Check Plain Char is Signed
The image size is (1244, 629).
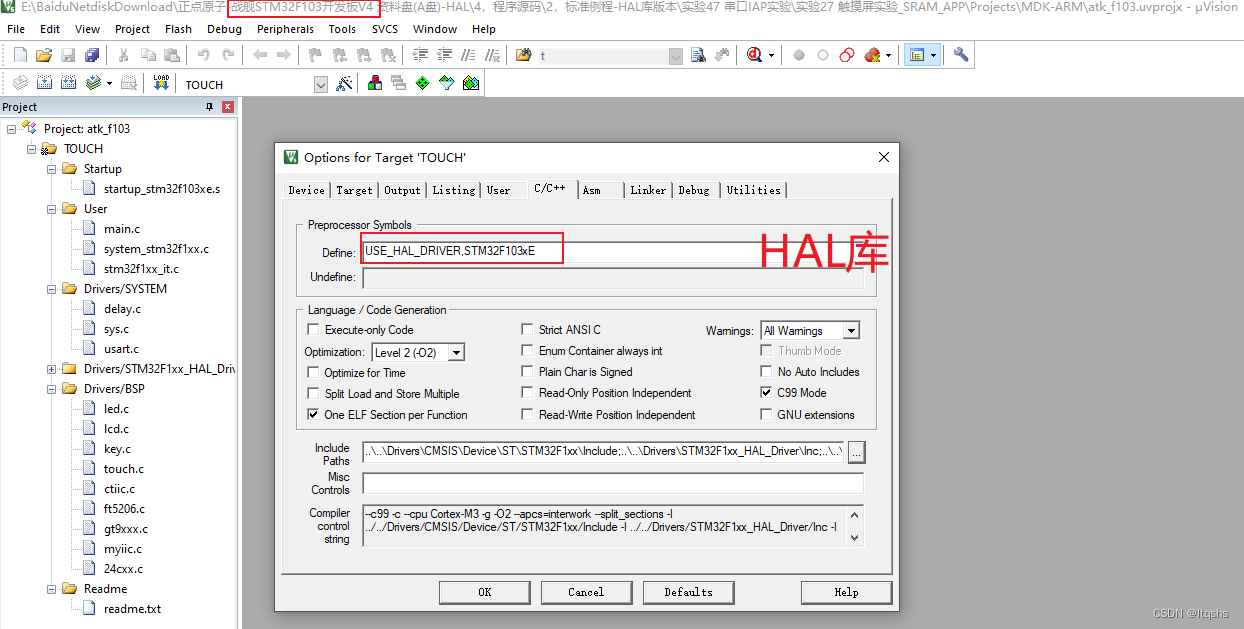(527, 372)
